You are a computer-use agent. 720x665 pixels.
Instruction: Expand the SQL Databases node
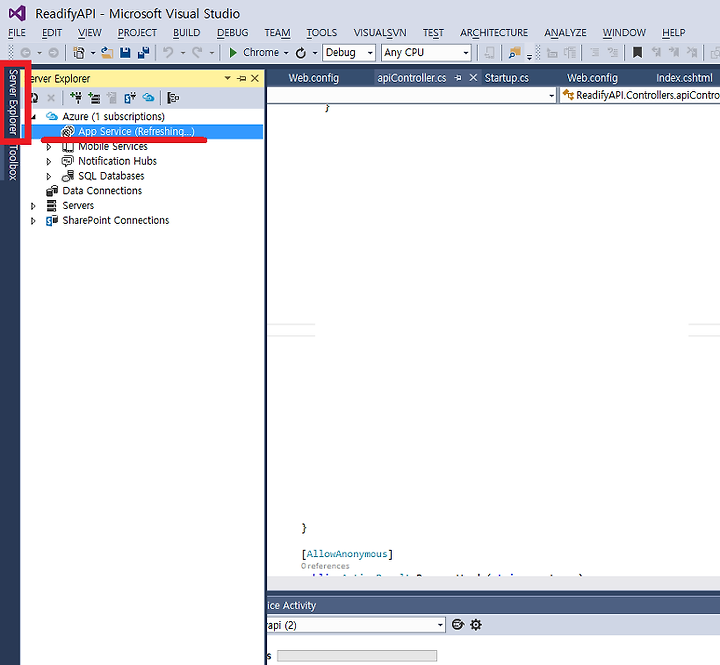point(49,176)
